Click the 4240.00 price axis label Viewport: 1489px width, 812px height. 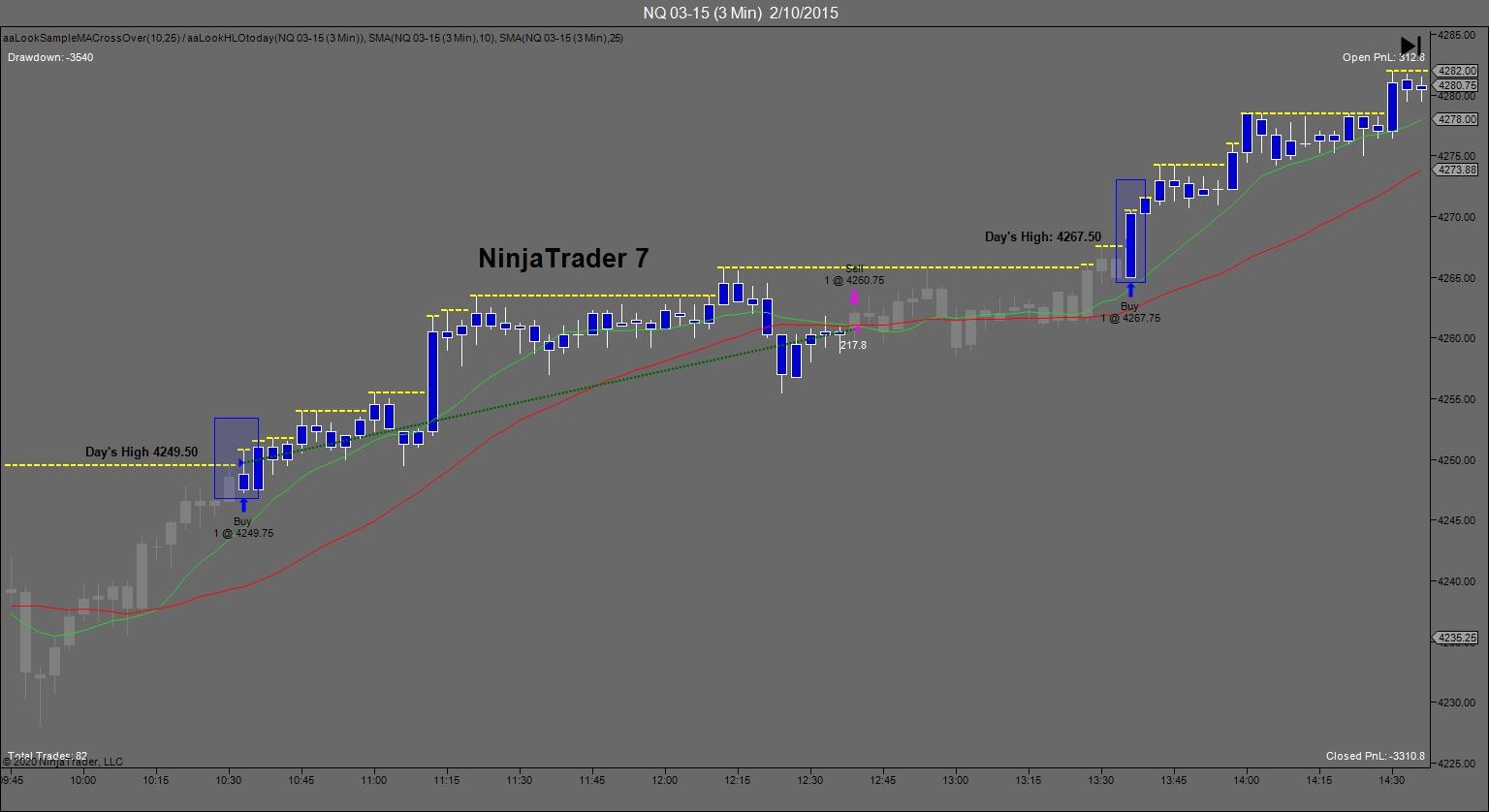pyautogui.click(x=1458, y=581)
